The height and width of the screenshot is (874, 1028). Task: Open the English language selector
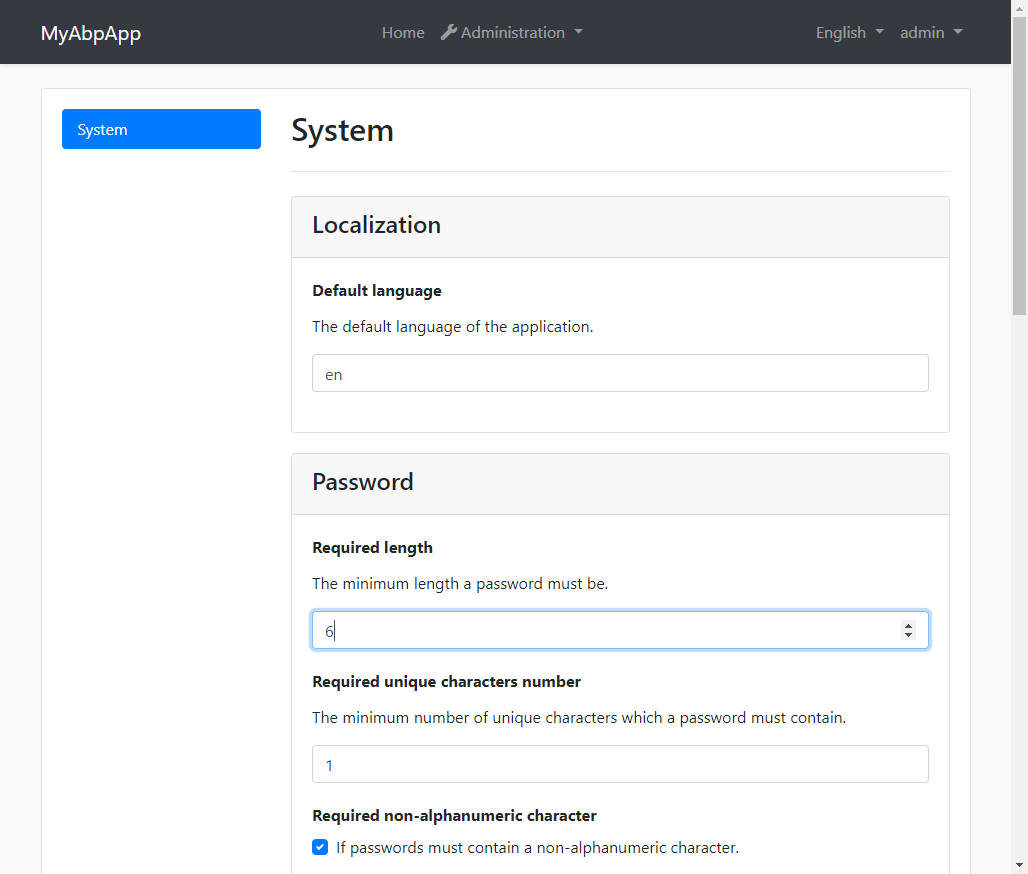(x=842, y=32)
